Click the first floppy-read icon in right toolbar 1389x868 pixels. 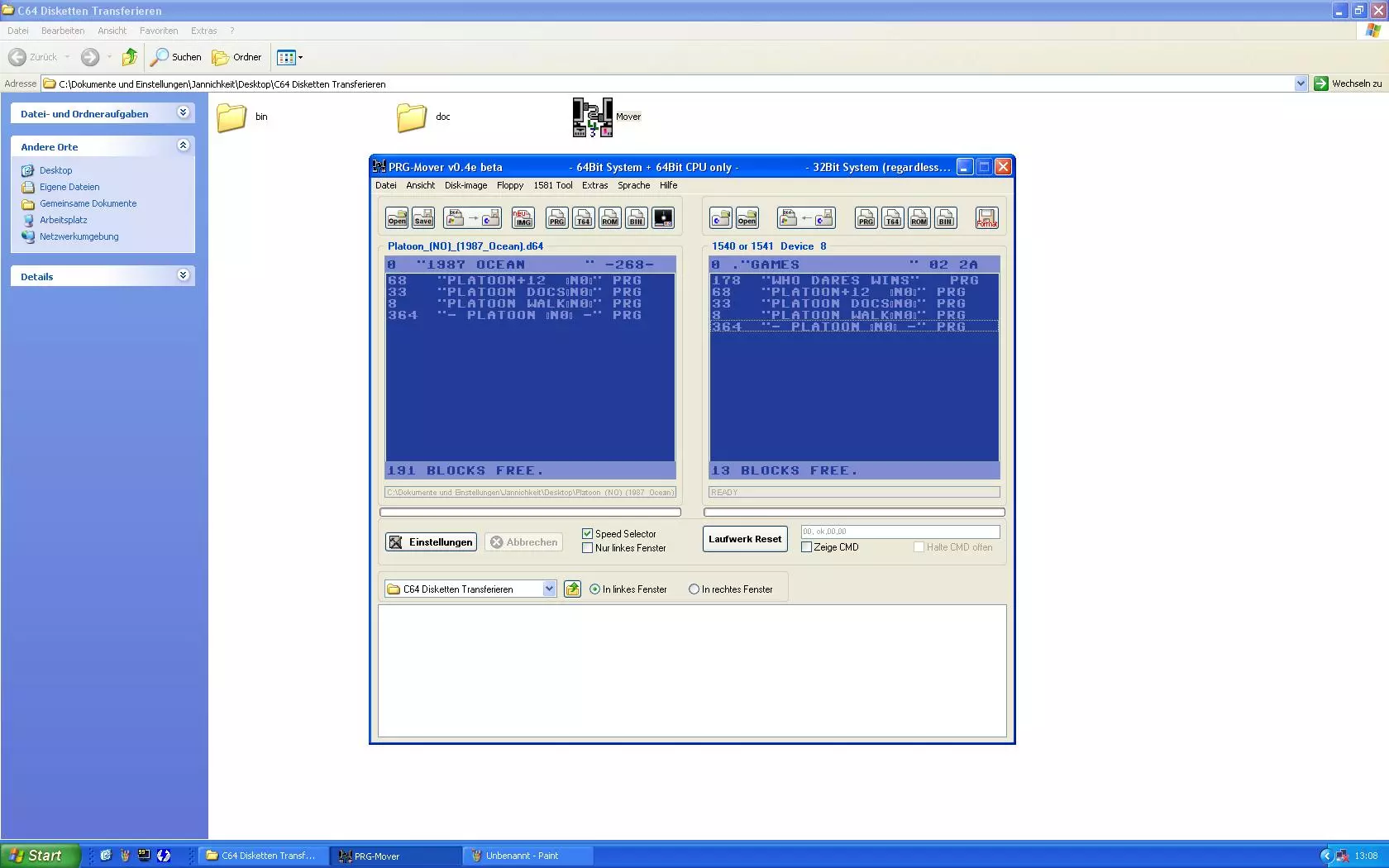coord(721,217)
